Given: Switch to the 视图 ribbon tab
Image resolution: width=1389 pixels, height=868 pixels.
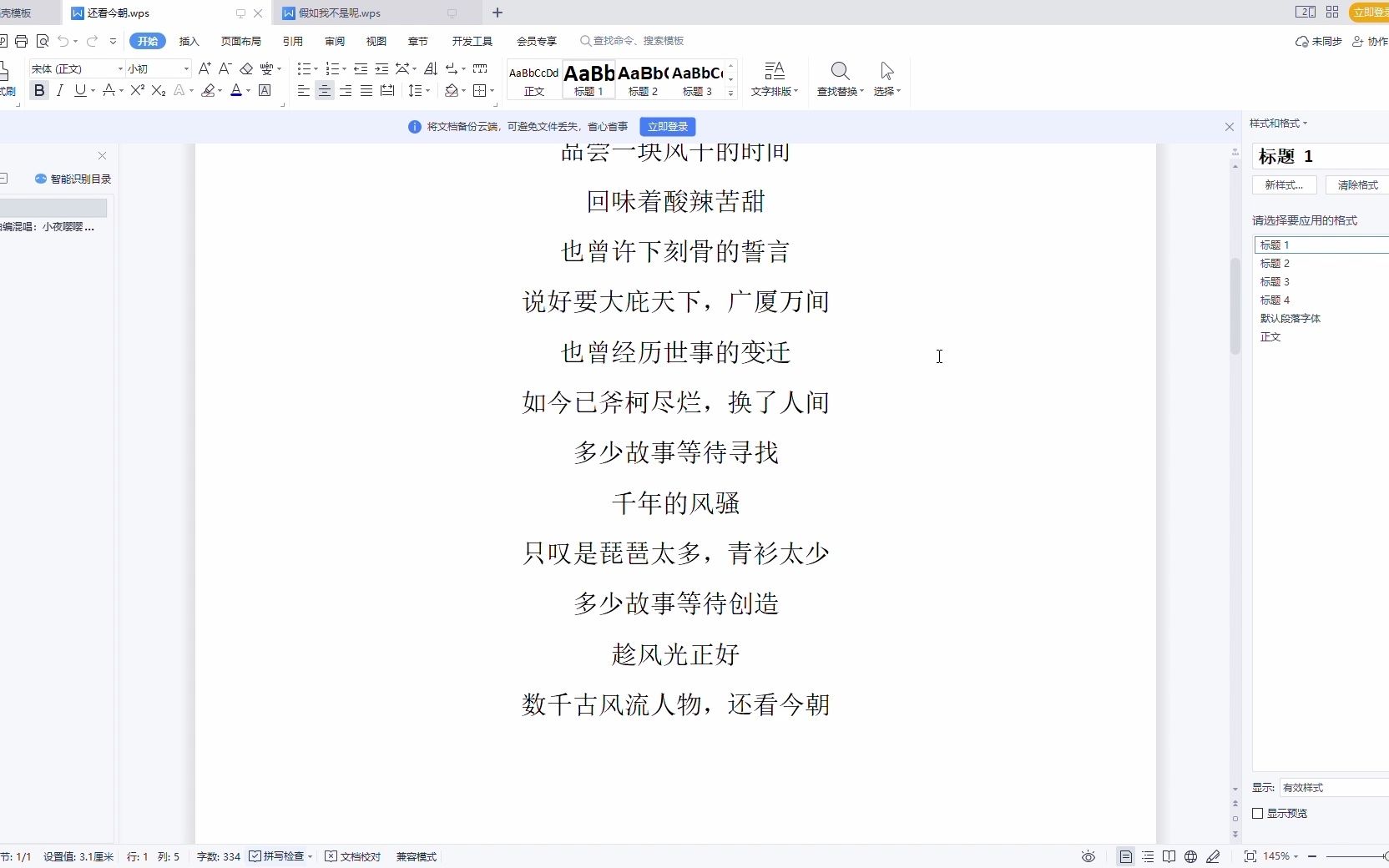Looking at the screenshot, I should tap(376, 41).
